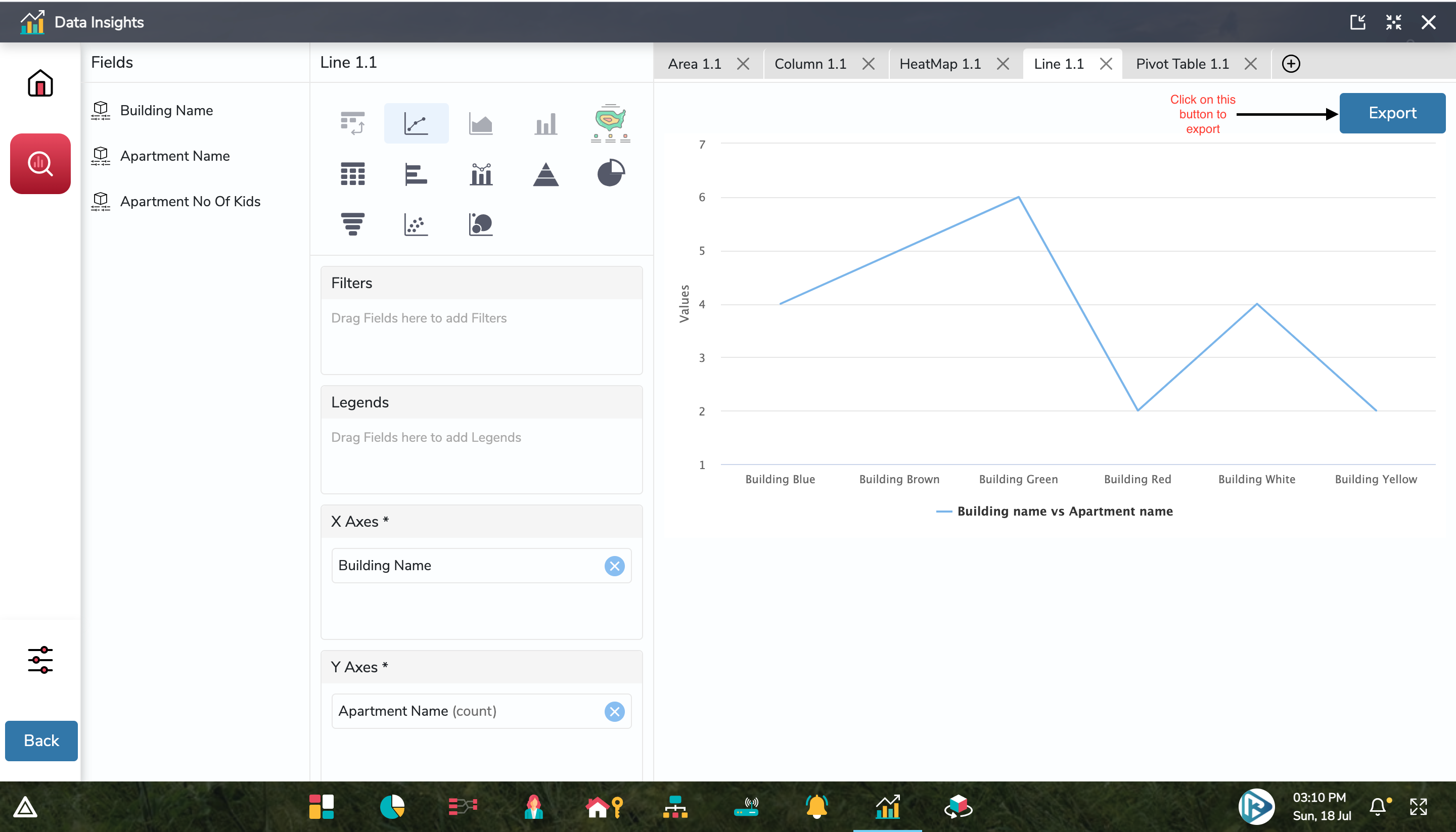Select the Apartment No Of Kids field
The width and height of the screenshot is (1456, 832).
click(190, 201)
